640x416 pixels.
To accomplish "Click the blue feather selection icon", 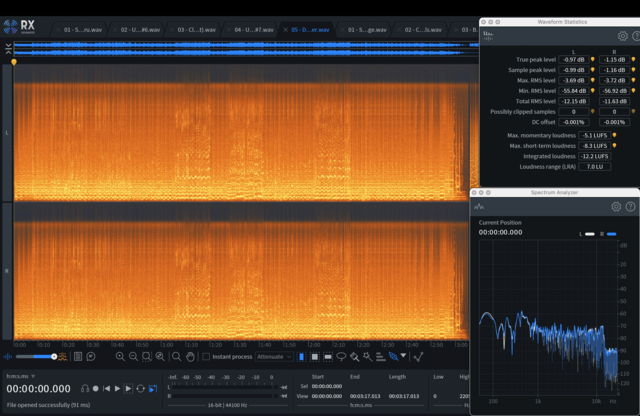I will click(393, 356).
